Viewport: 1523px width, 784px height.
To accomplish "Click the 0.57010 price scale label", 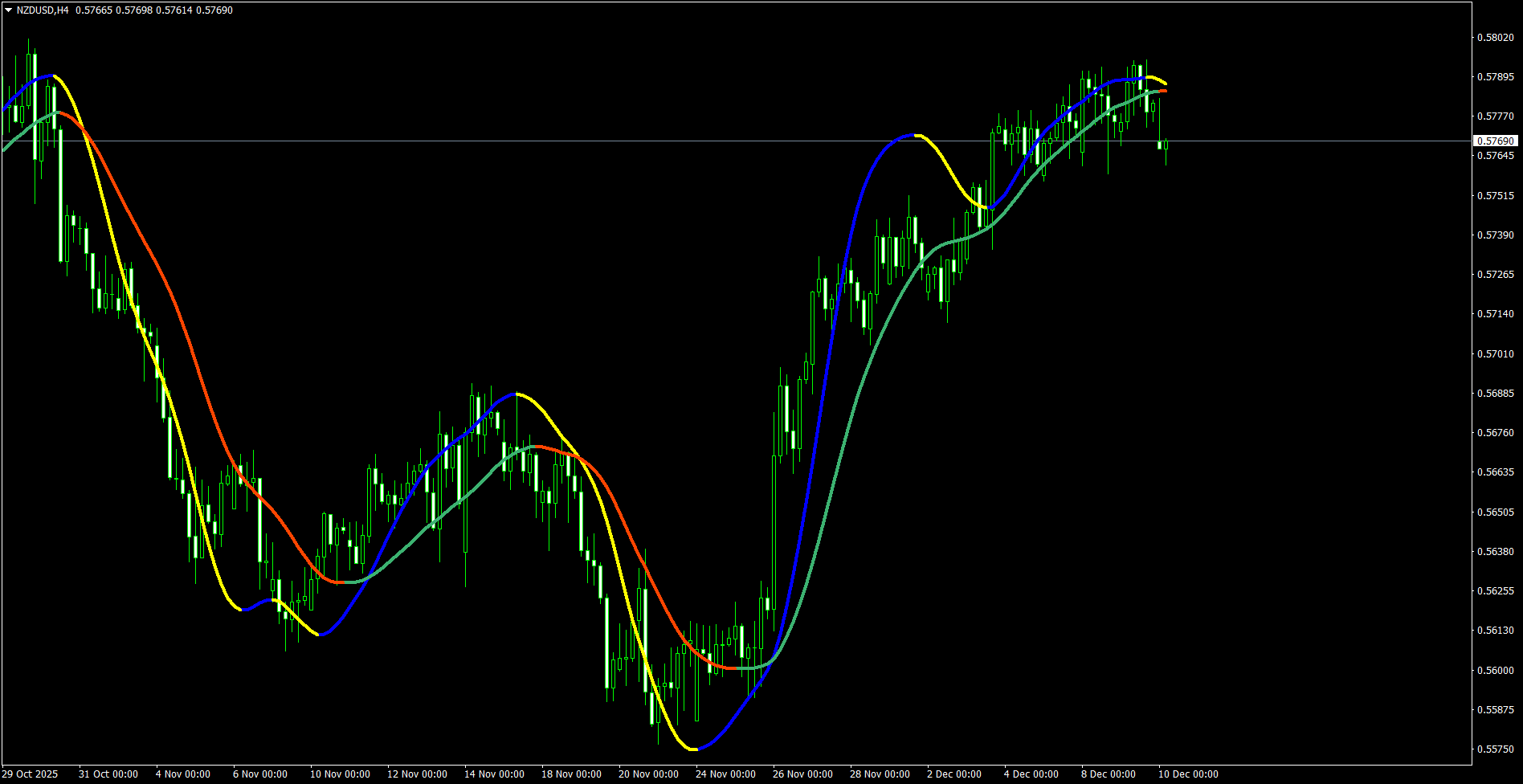I will 1496,354.
